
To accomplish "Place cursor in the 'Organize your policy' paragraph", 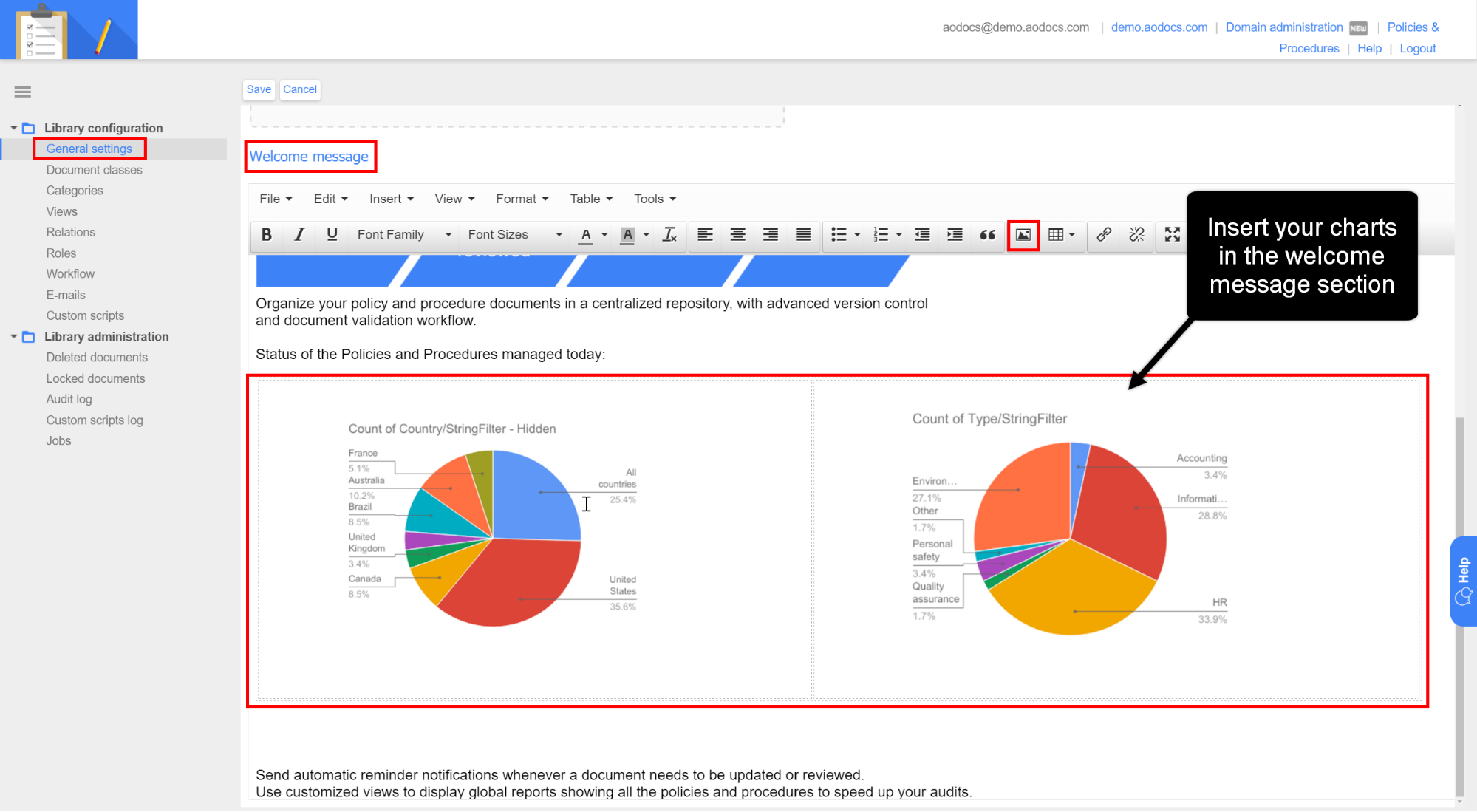I will 591,312.
